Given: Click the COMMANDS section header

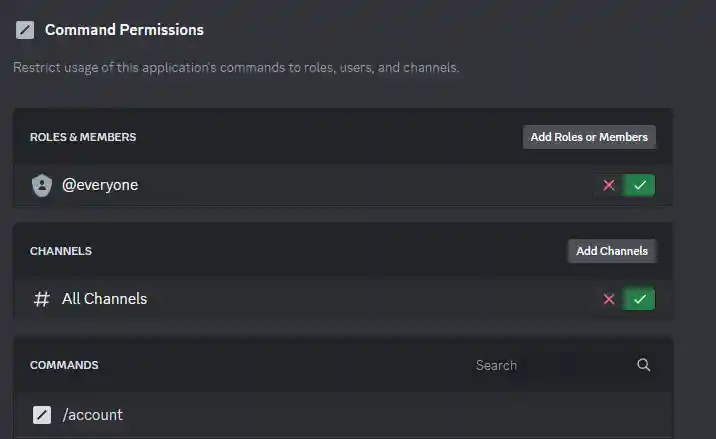Looking at the screenshot, I should click(x=64, y=365).
